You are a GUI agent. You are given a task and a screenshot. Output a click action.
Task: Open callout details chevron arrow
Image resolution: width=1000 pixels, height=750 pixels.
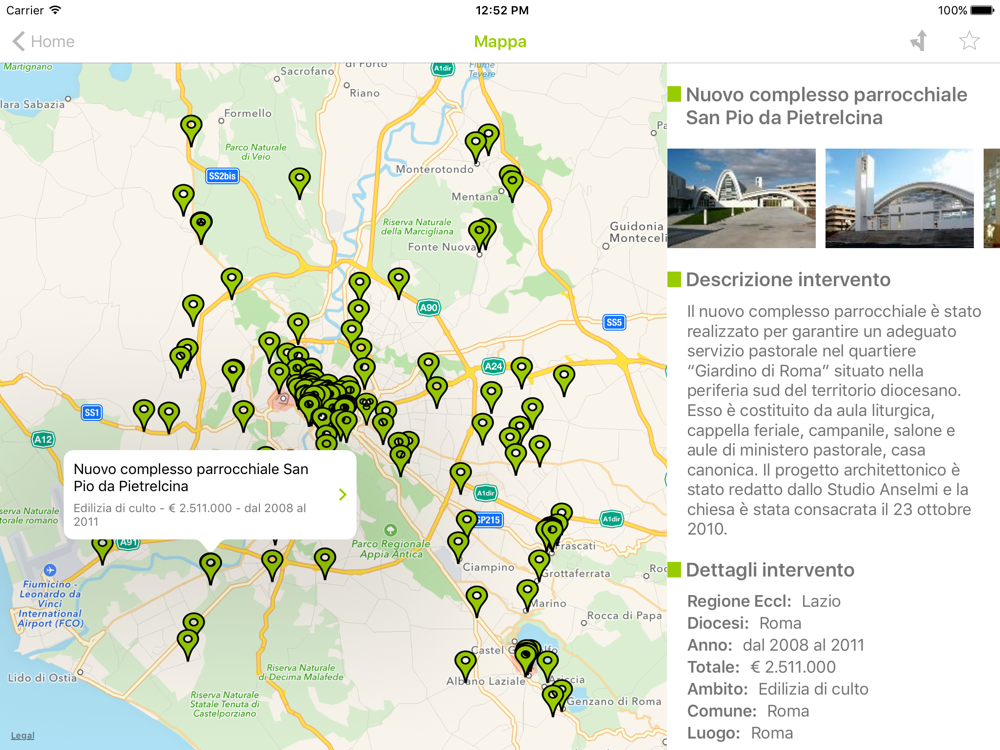(x=342, y=494)
